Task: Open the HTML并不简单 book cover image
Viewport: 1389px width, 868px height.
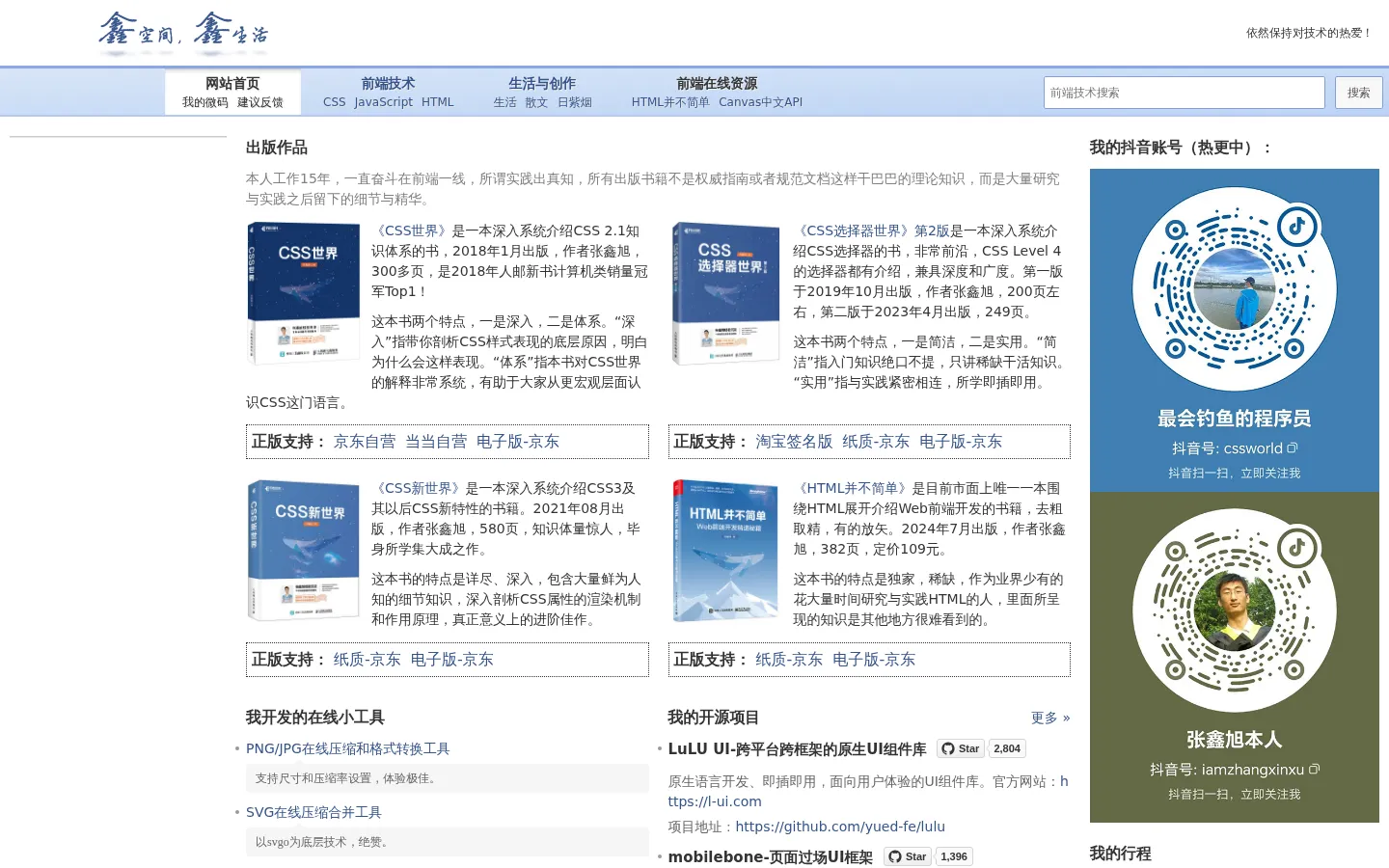Action: 725,550
